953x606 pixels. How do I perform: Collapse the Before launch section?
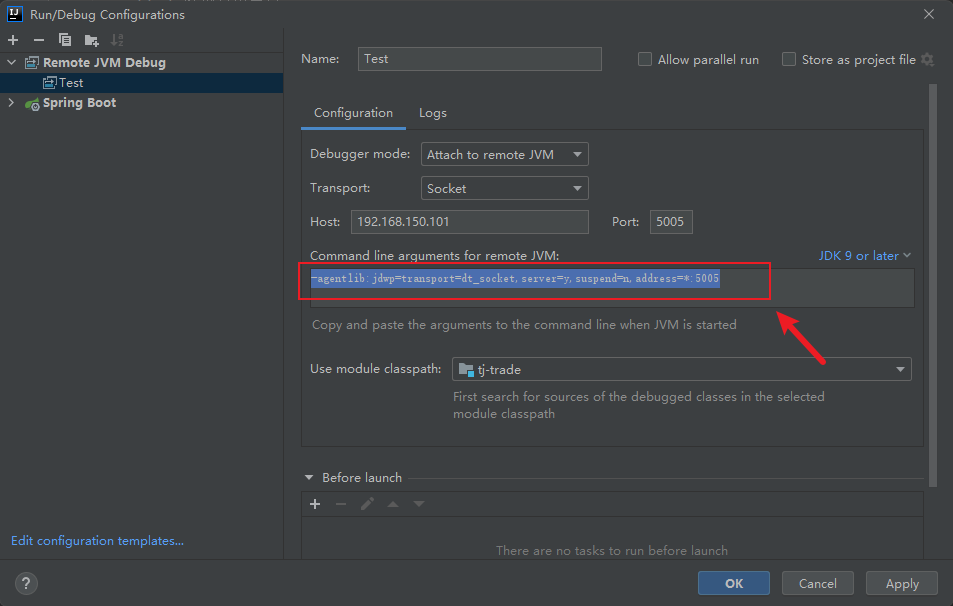[310, 478]
